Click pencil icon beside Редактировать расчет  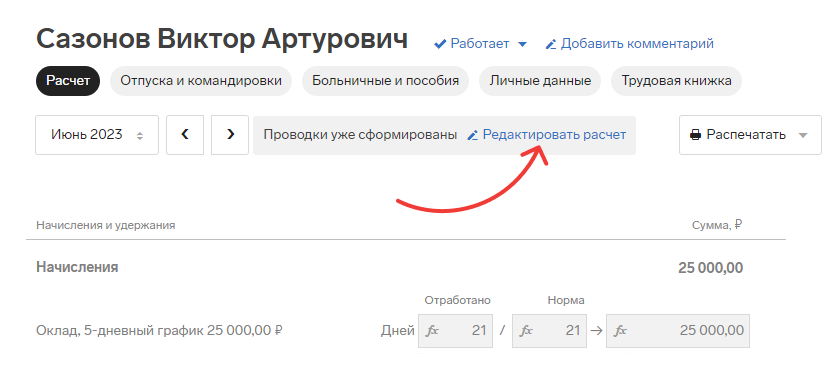tap(472, 135)
